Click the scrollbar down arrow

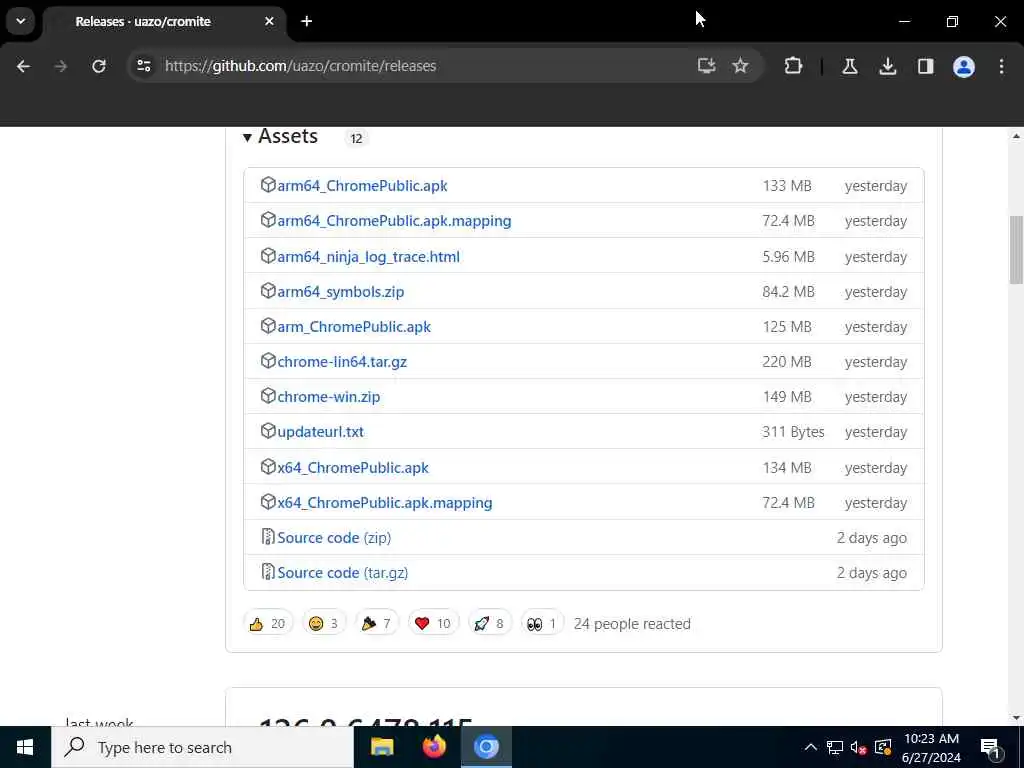(x=1016, y=718)
